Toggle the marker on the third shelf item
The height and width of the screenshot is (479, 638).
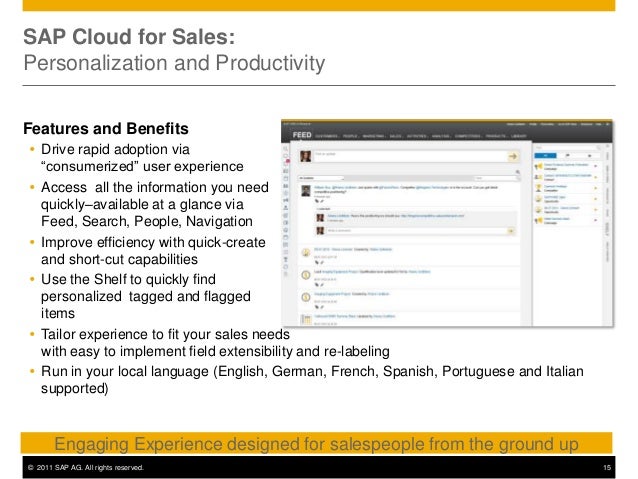click(595, 188)
